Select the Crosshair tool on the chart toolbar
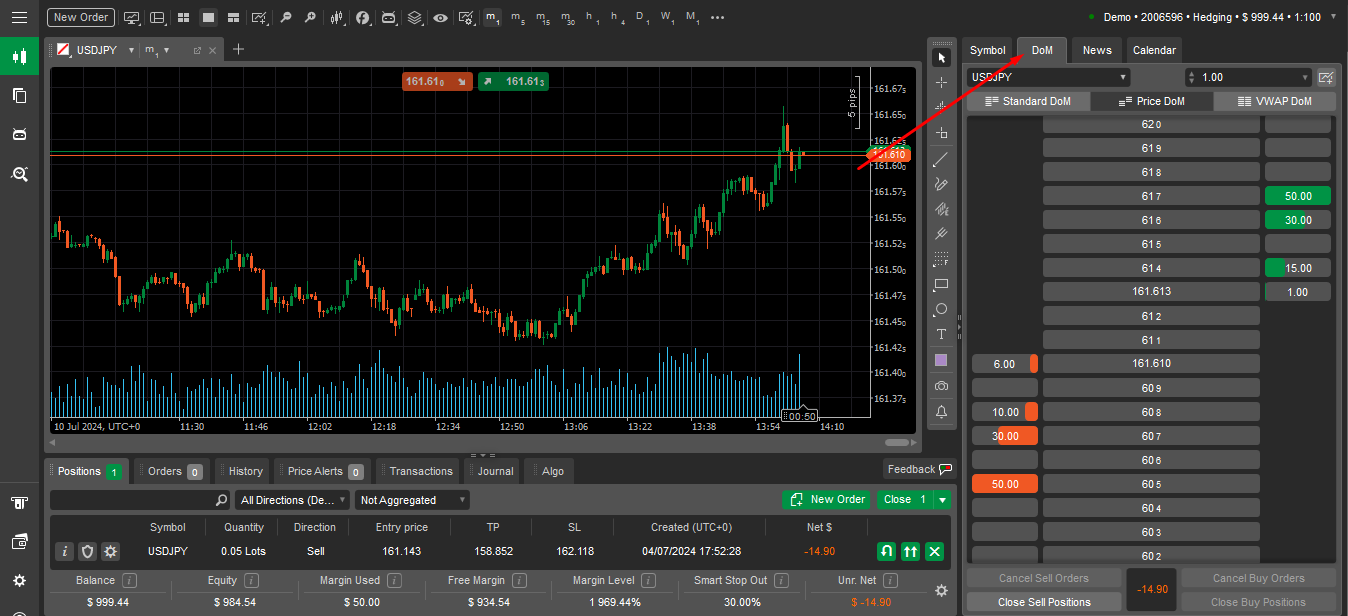Viewport: 1348px width, 616px height. click(x=941, y=82)
